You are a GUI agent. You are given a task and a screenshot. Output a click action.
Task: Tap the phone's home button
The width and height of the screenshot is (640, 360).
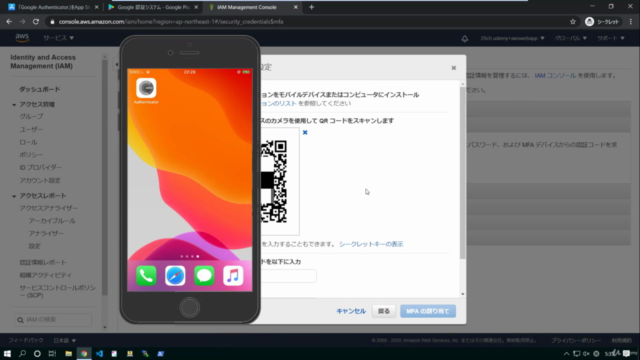click(x=189, y=307)
